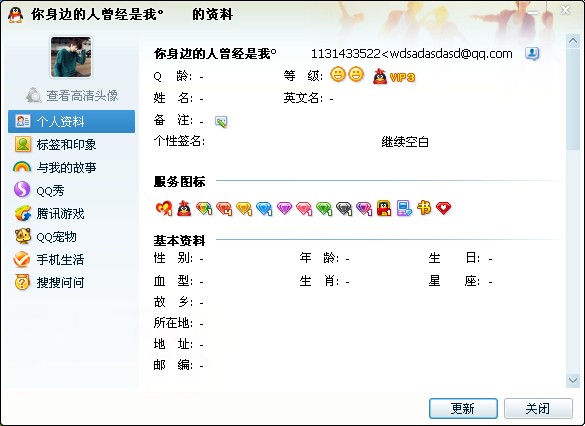Click the first smiley level icon
Viewport: 585px width, 426px height.
pyautogui.click(x=338, y=74)
